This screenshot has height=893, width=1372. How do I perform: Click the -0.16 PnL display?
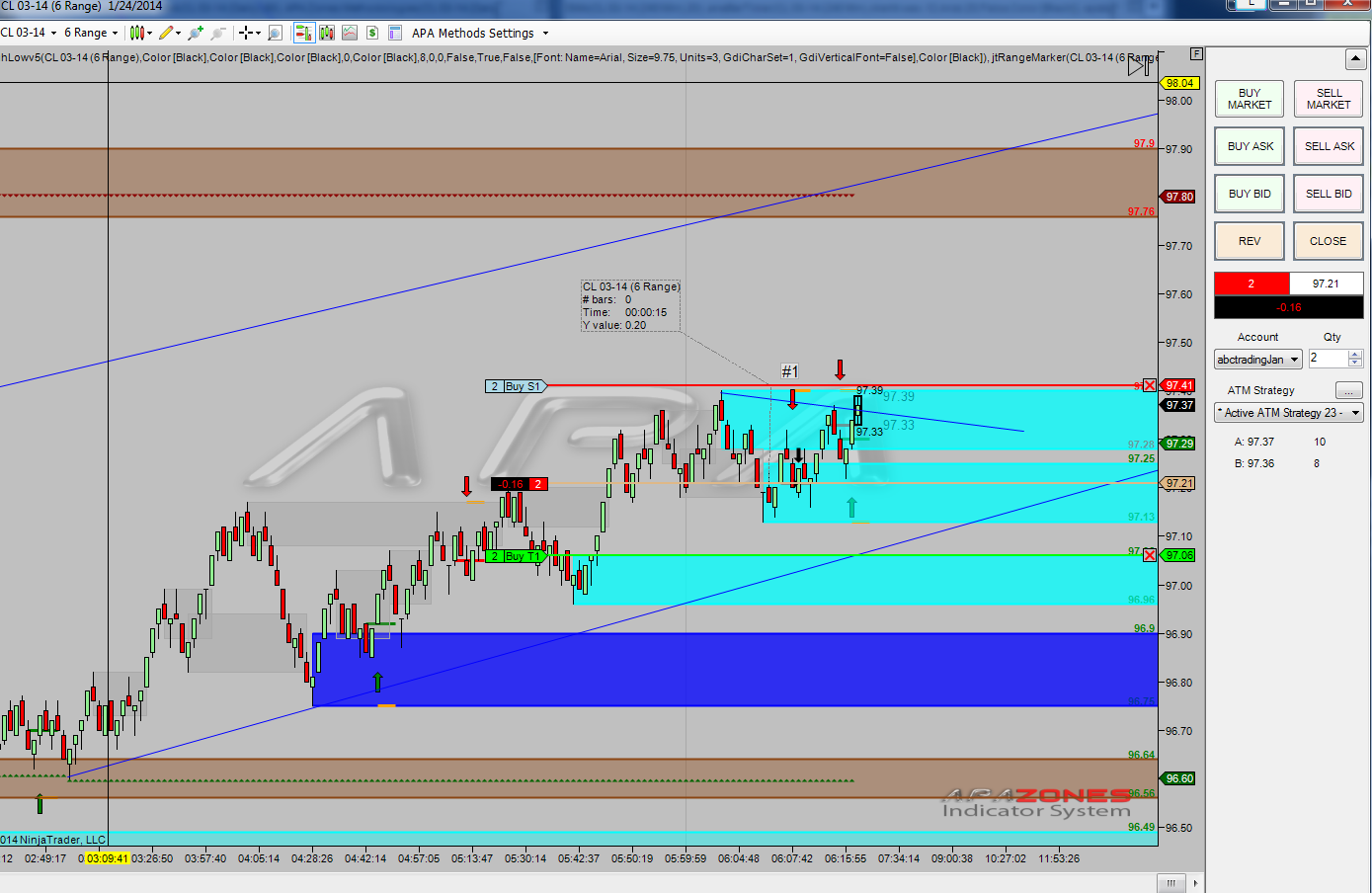pos(1289,307)
